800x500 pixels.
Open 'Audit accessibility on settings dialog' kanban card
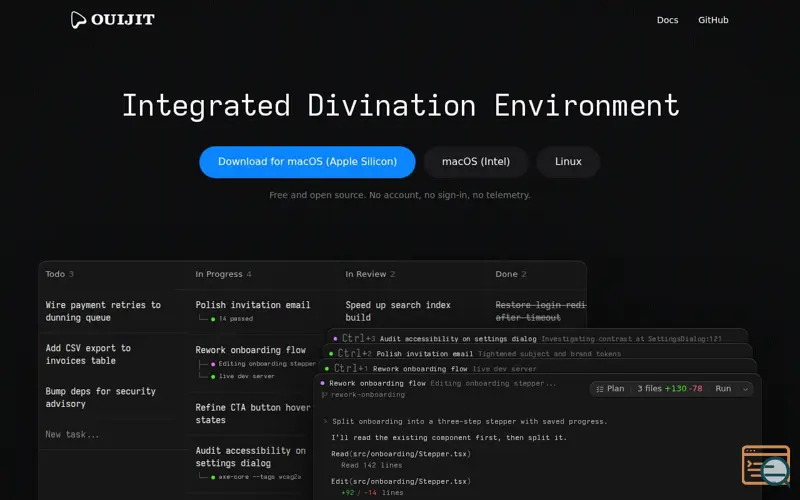tap(251, 457)
